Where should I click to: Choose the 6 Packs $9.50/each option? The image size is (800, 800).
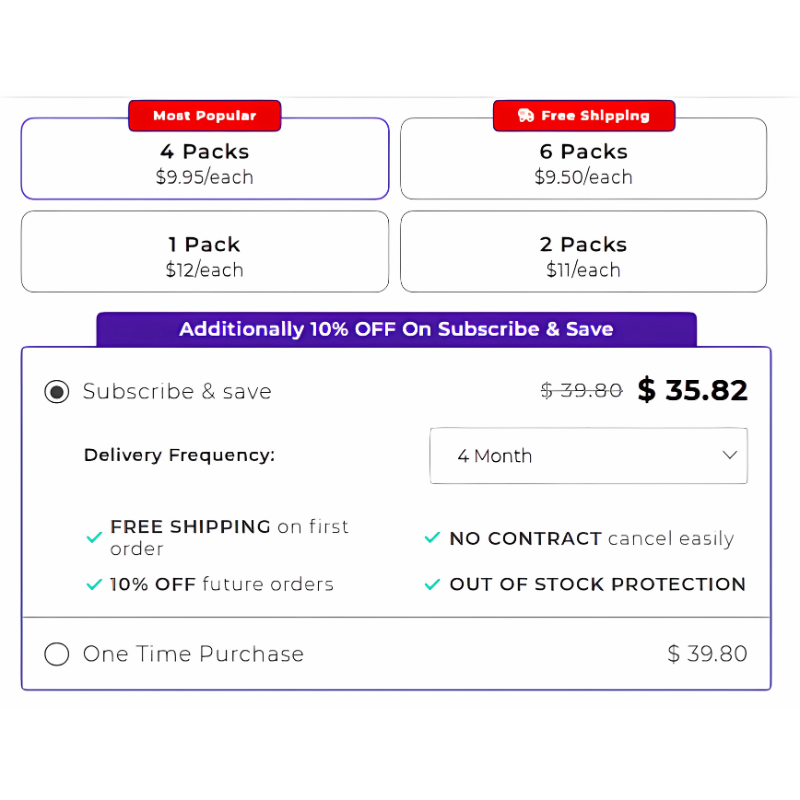point(583,159)
